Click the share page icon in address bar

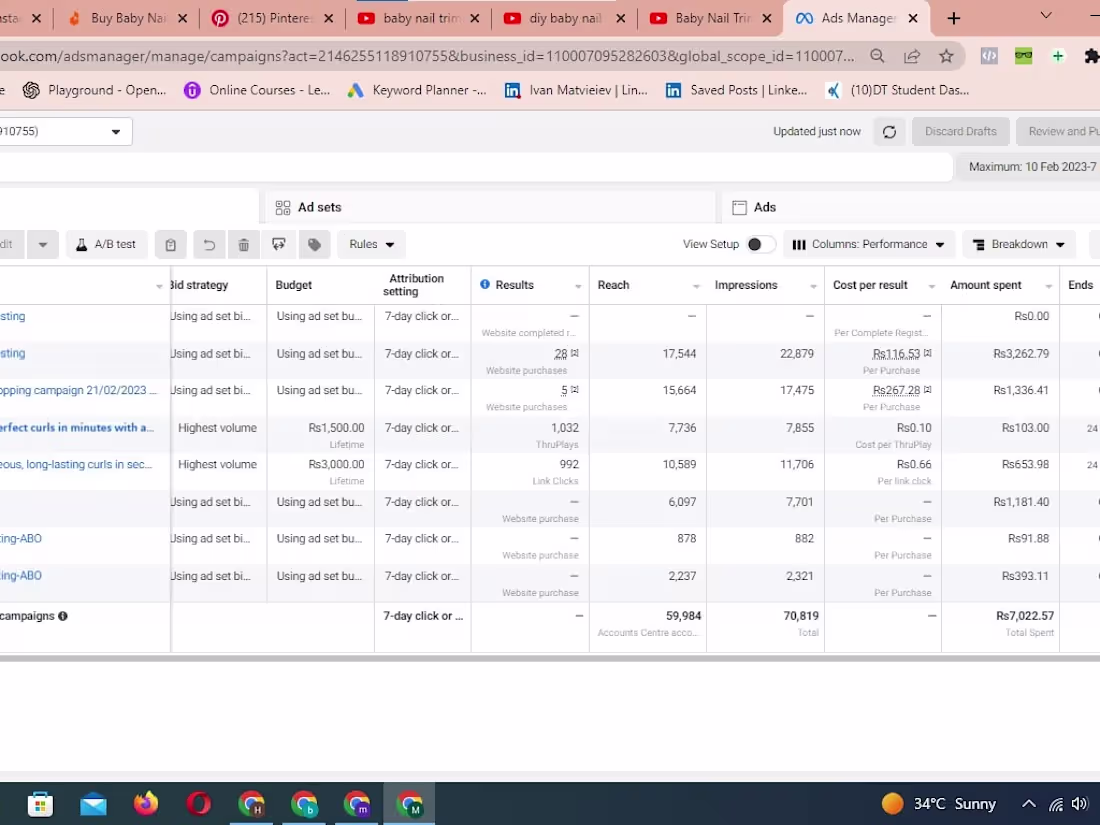(912, 56)
